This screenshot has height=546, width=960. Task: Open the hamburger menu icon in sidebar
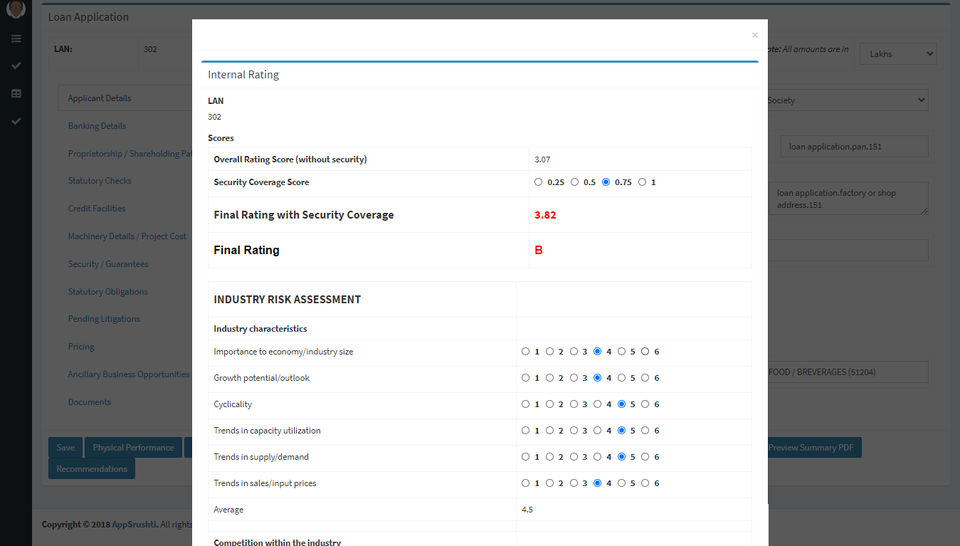(x=16, y=39)
